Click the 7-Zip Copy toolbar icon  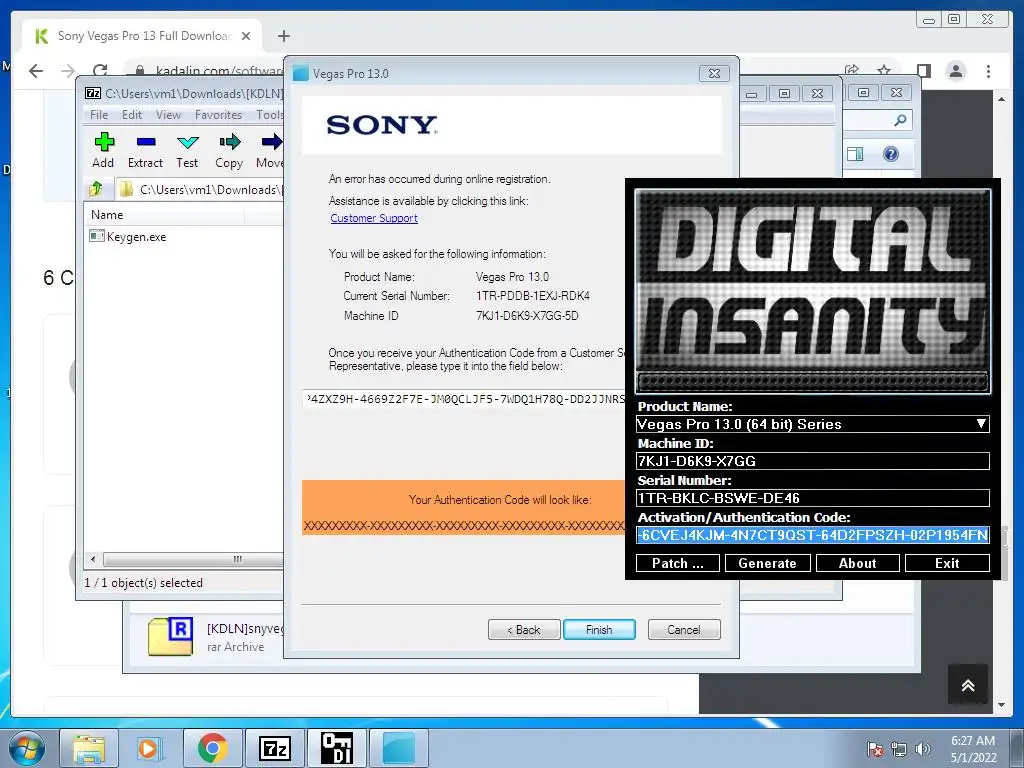tap(229, 150)
